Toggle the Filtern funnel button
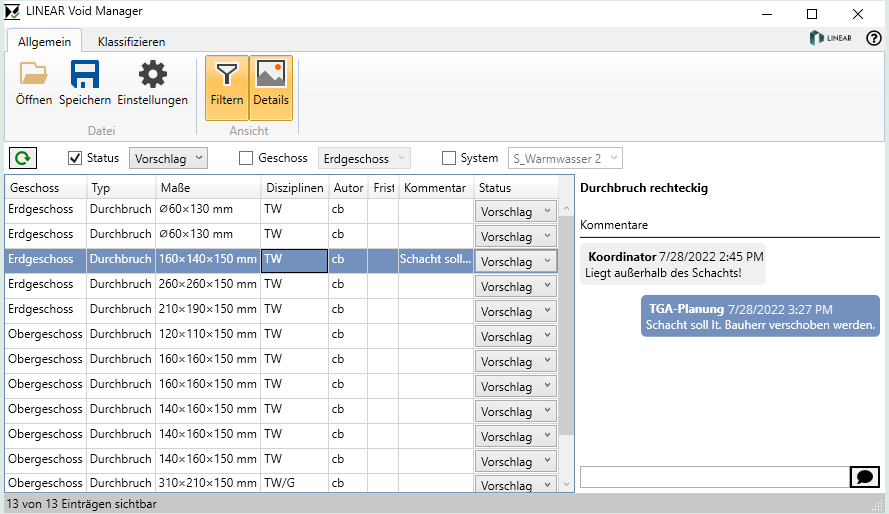 (x=227, y=88)
